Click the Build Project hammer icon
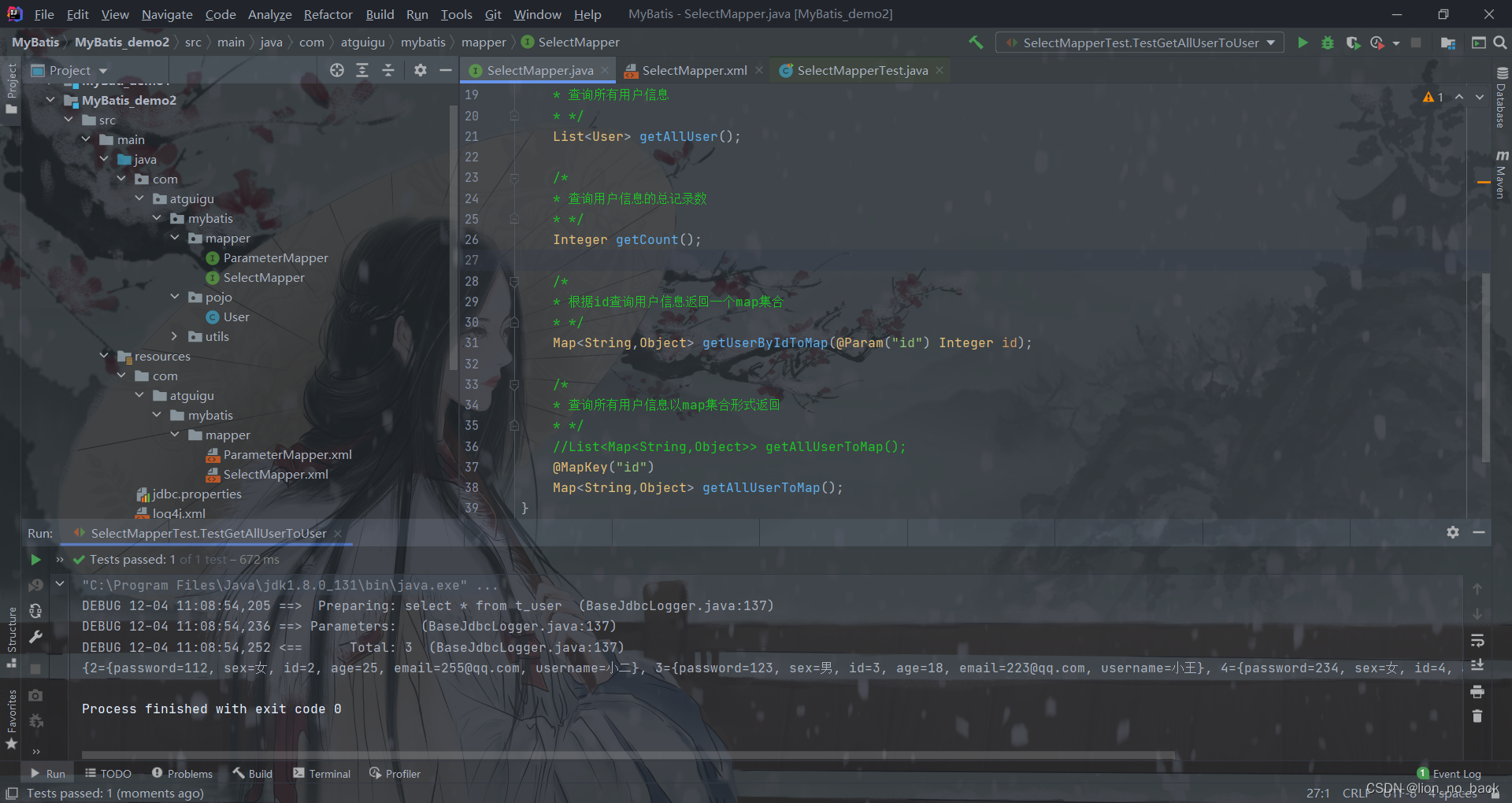Image resolution: width=1512 pixels, height=803 pixels. point(976,43)
